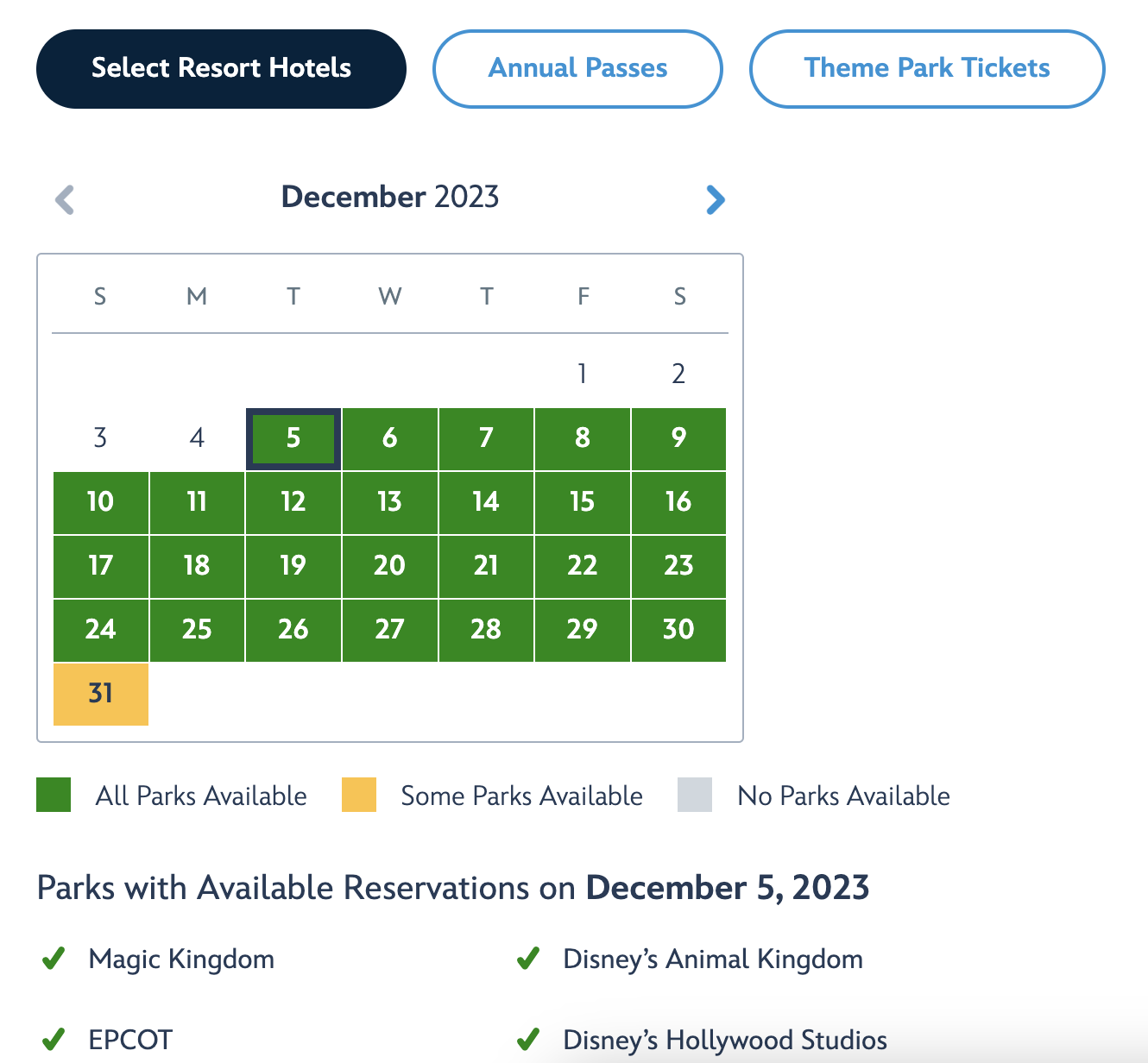Select the Select Resort Hotels tab
Screen dimensions: 1148x1063
coord(221,69)
